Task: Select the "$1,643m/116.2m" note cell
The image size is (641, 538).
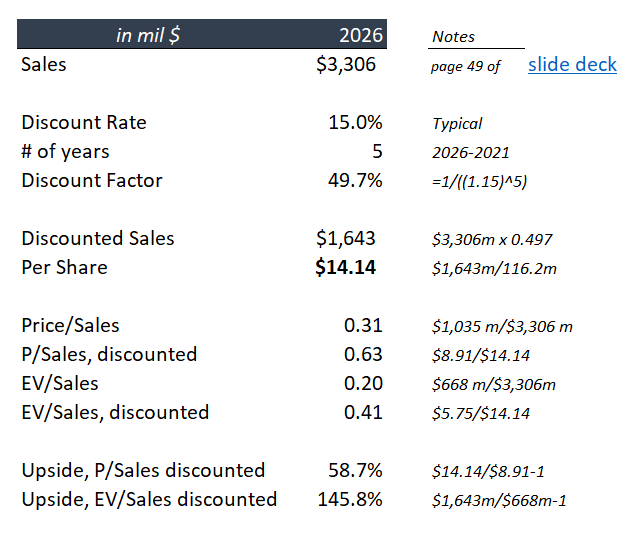Action: (x=493, y=268)
